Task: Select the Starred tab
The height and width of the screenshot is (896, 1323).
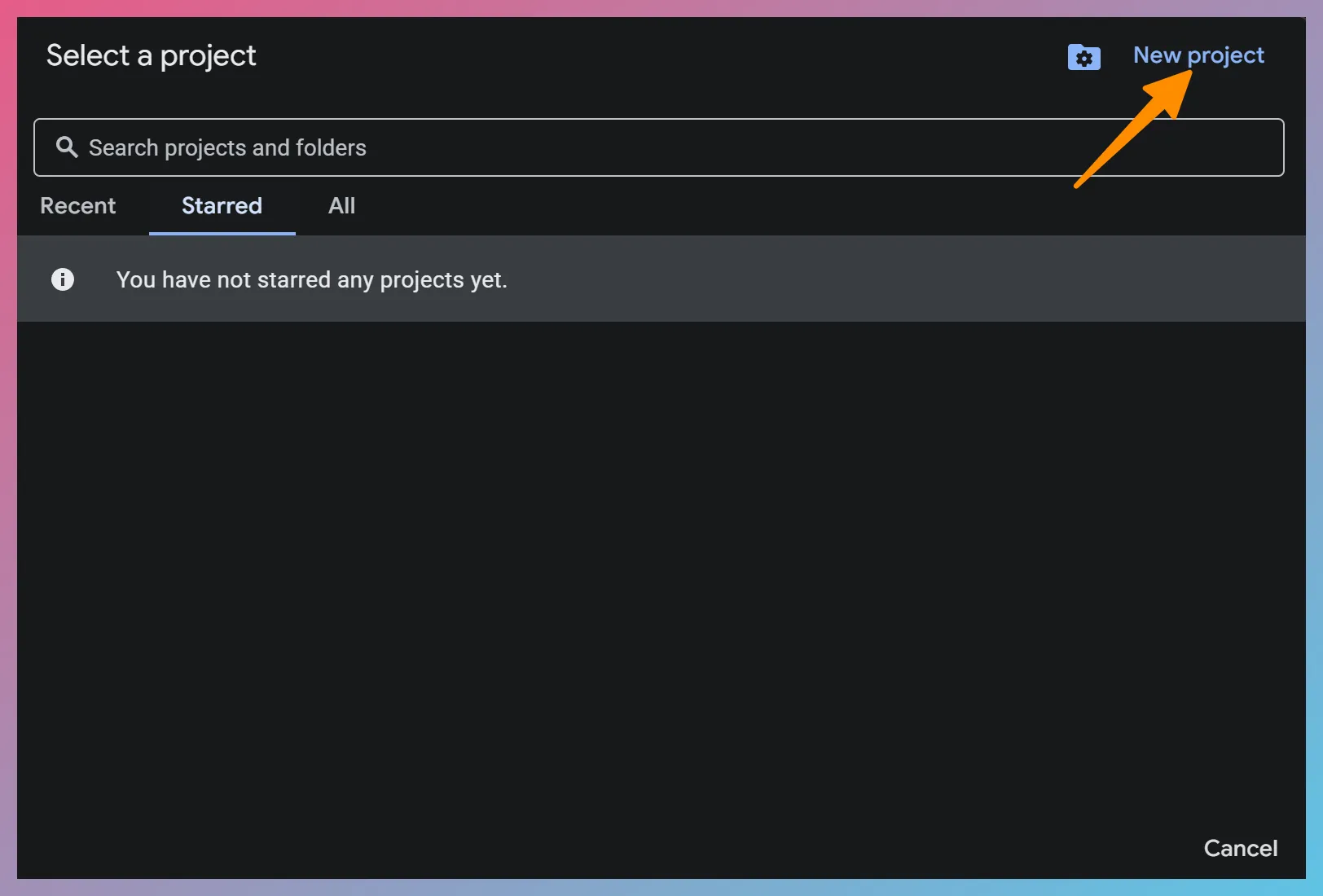Action: click(221, 206)
